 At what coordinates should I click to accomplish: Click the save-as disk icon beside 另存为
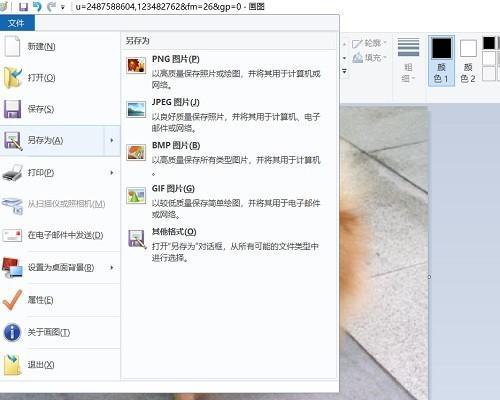click(x=13, y=140)
